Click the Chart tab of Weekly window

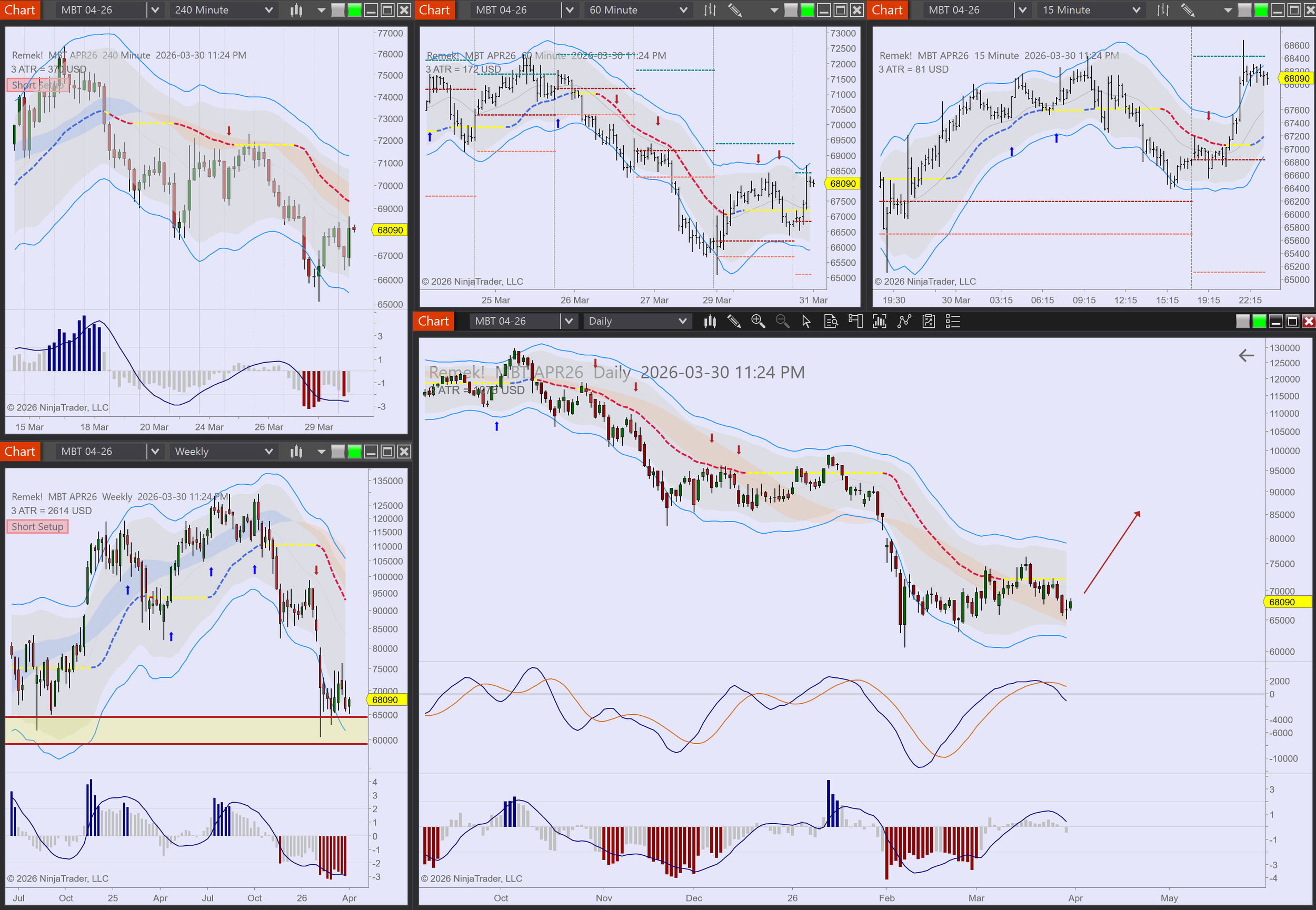click(x=20, y=452)
